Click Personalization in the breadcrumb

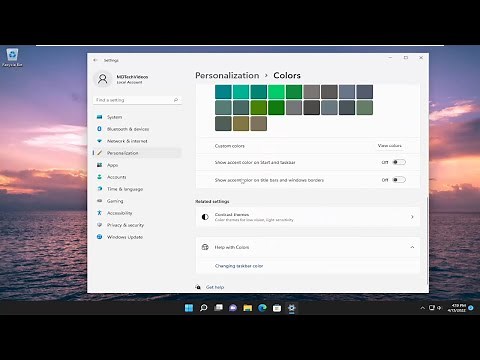point(227,75)
